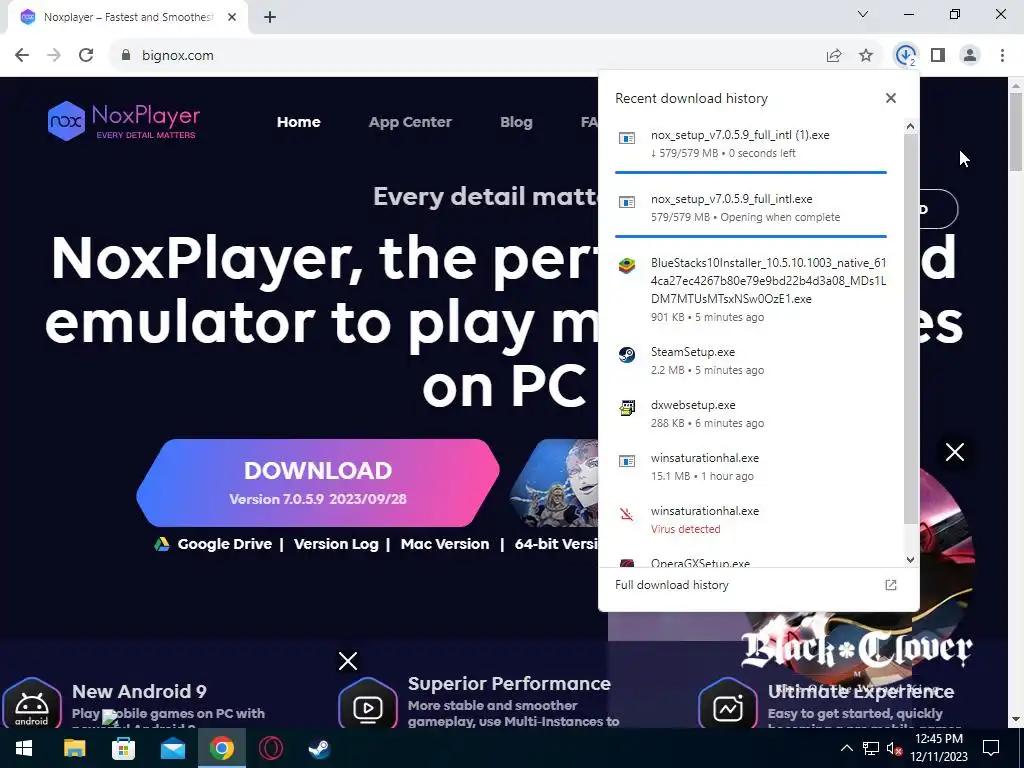Screen dimensions: 1024x768
Task: Open the BlueStacks10Installer download entry
Action: point(751,289)
